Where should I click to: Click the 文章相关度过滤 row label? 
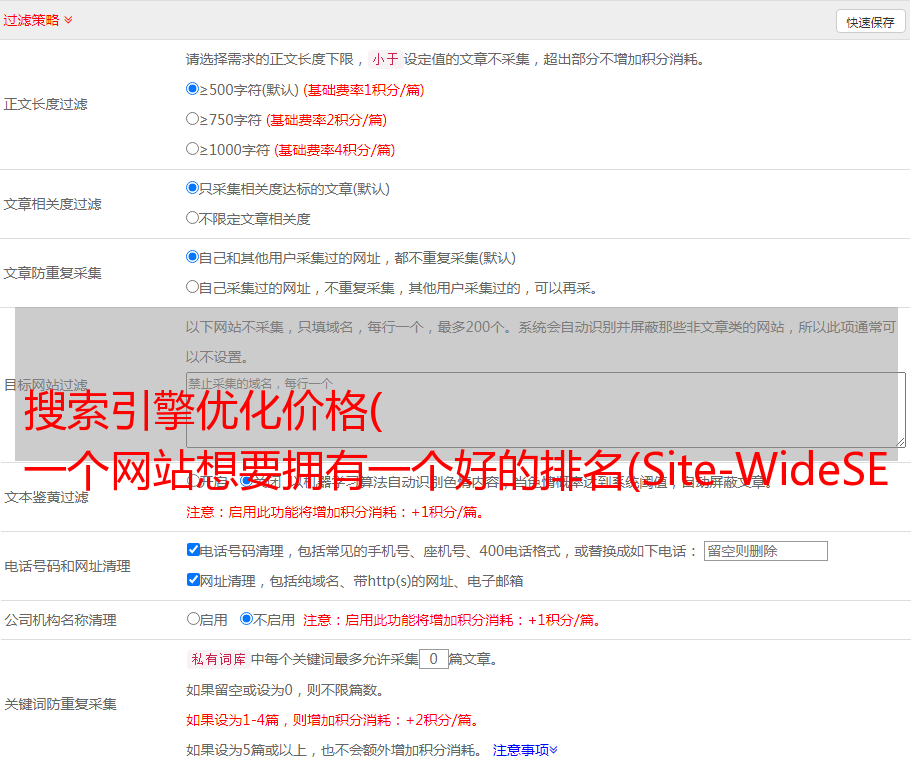click(52, 204)
